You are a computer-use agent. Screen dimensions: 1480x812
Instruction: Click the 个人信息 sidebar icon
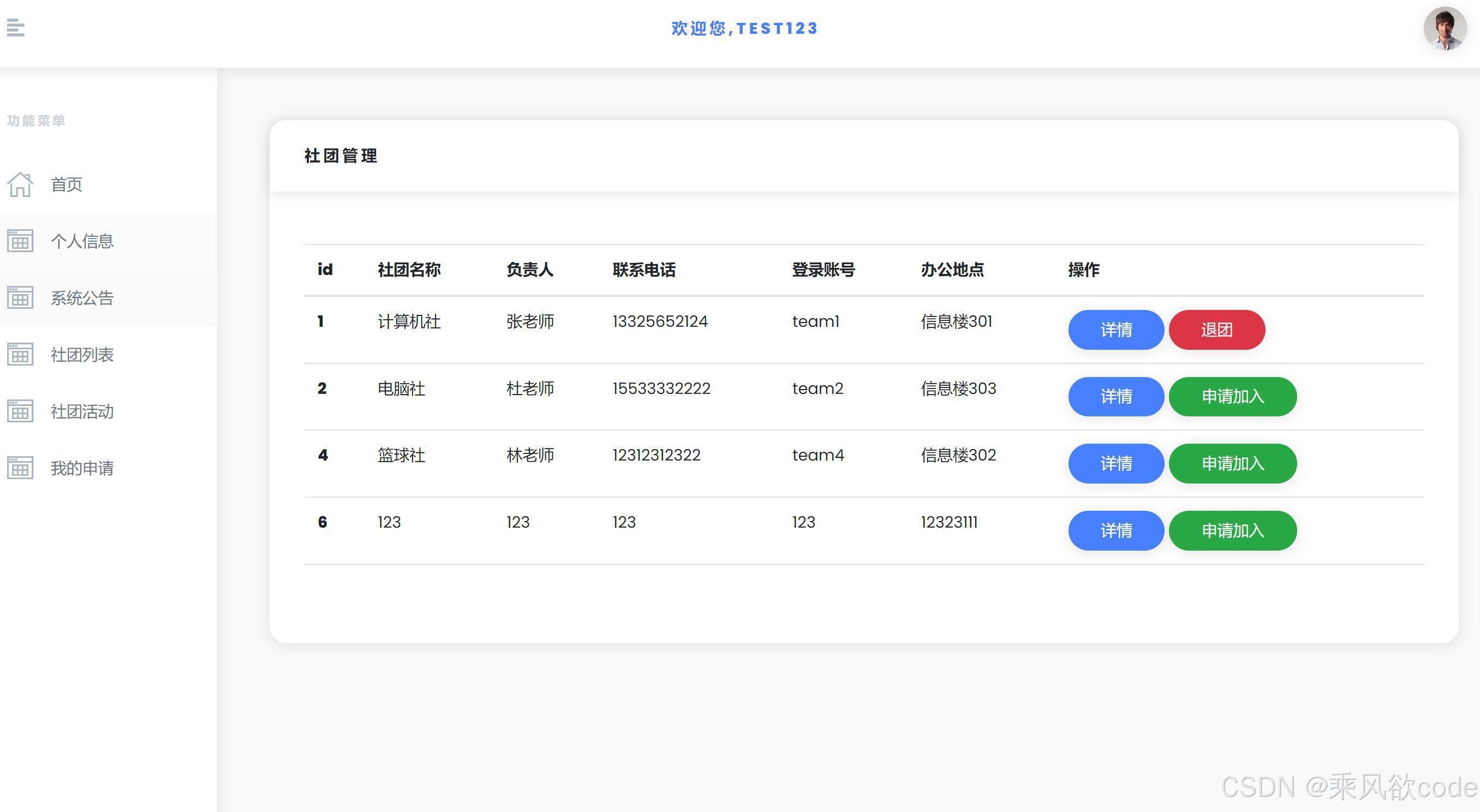click(20, 241)
